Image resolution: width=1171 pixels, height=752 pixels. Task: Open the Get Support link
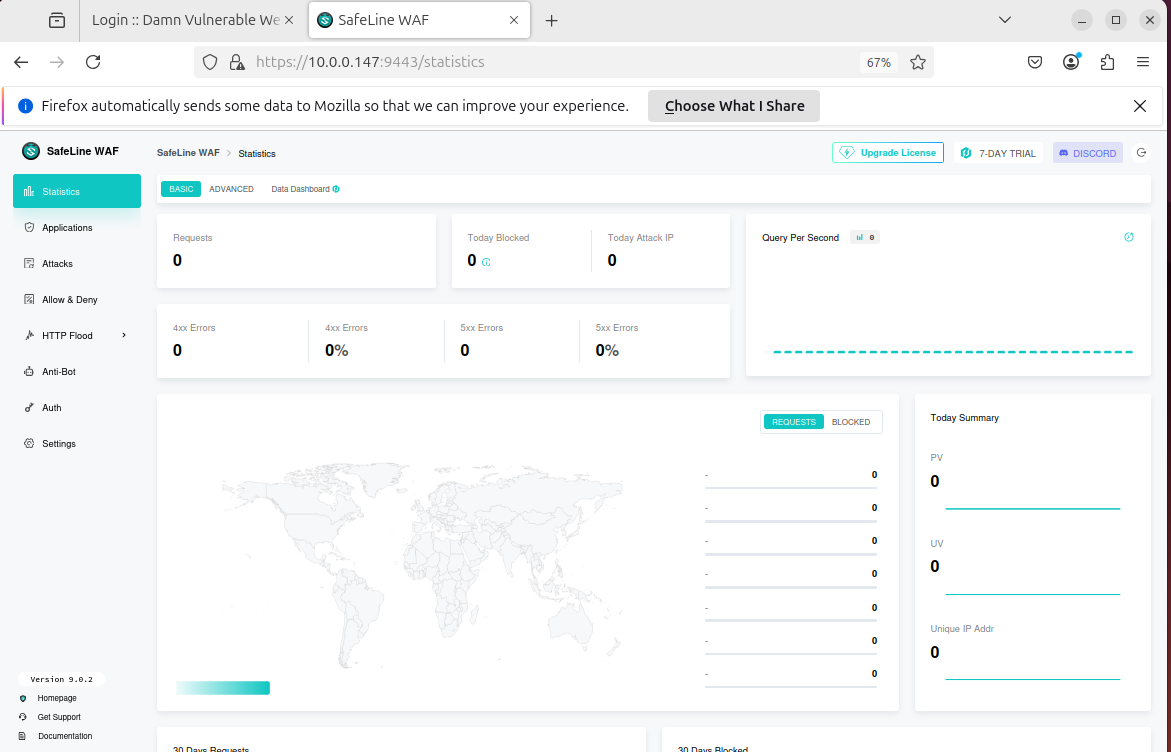click(59, 717)
